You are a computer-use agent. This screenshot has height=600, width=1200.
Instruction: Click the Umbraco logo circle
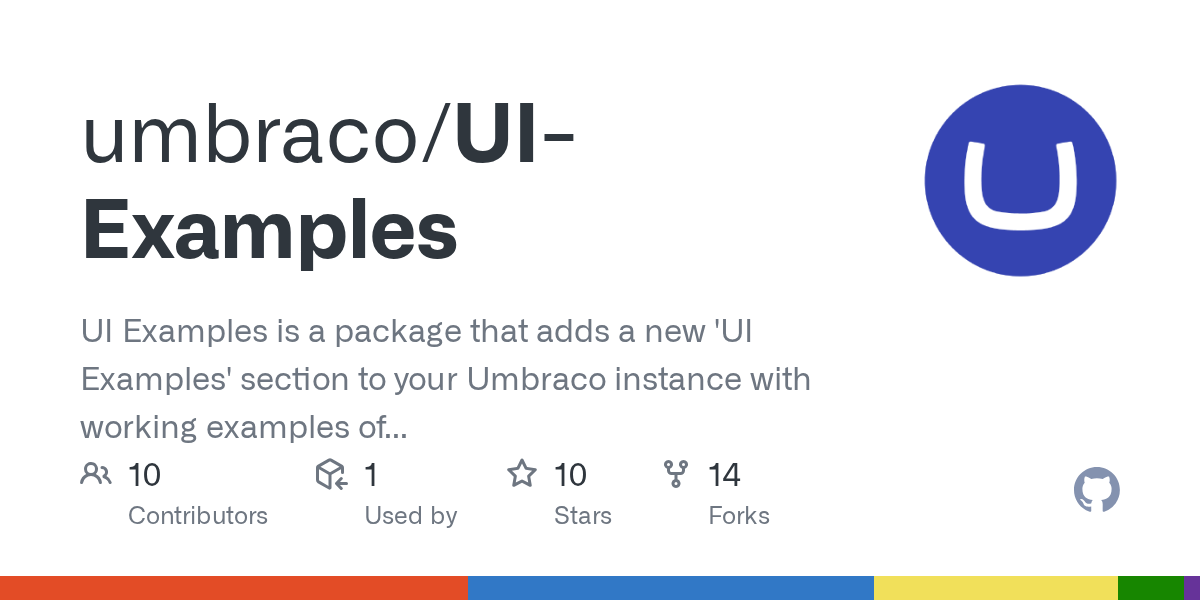(x=1020, y=181)
